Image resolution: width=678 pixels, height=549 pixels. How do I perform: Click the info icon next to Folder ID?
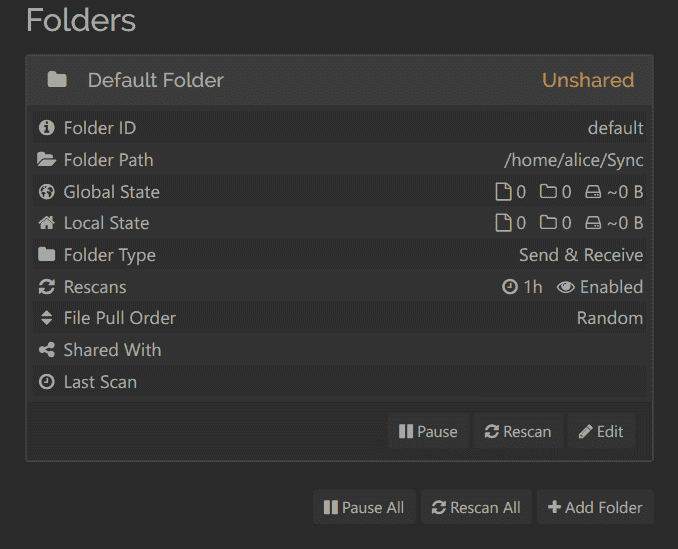pyautogui.click(x=46, y=128)
